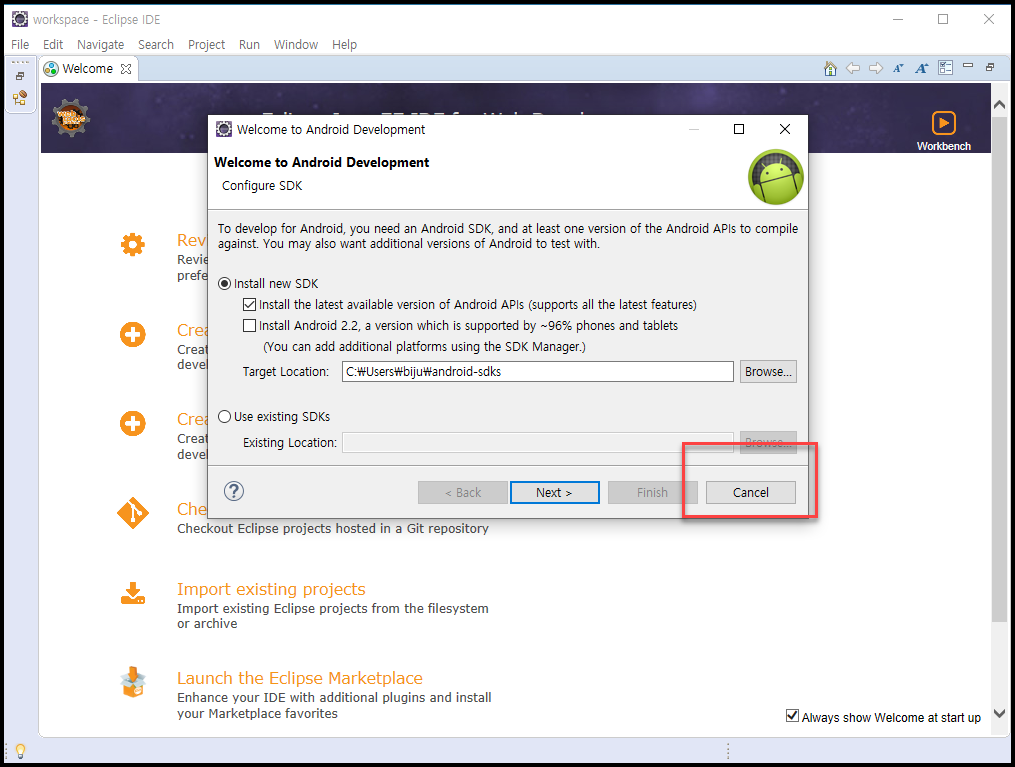
Task: Click the scroll down arrow on the welcome page
Action: point(999,713)
